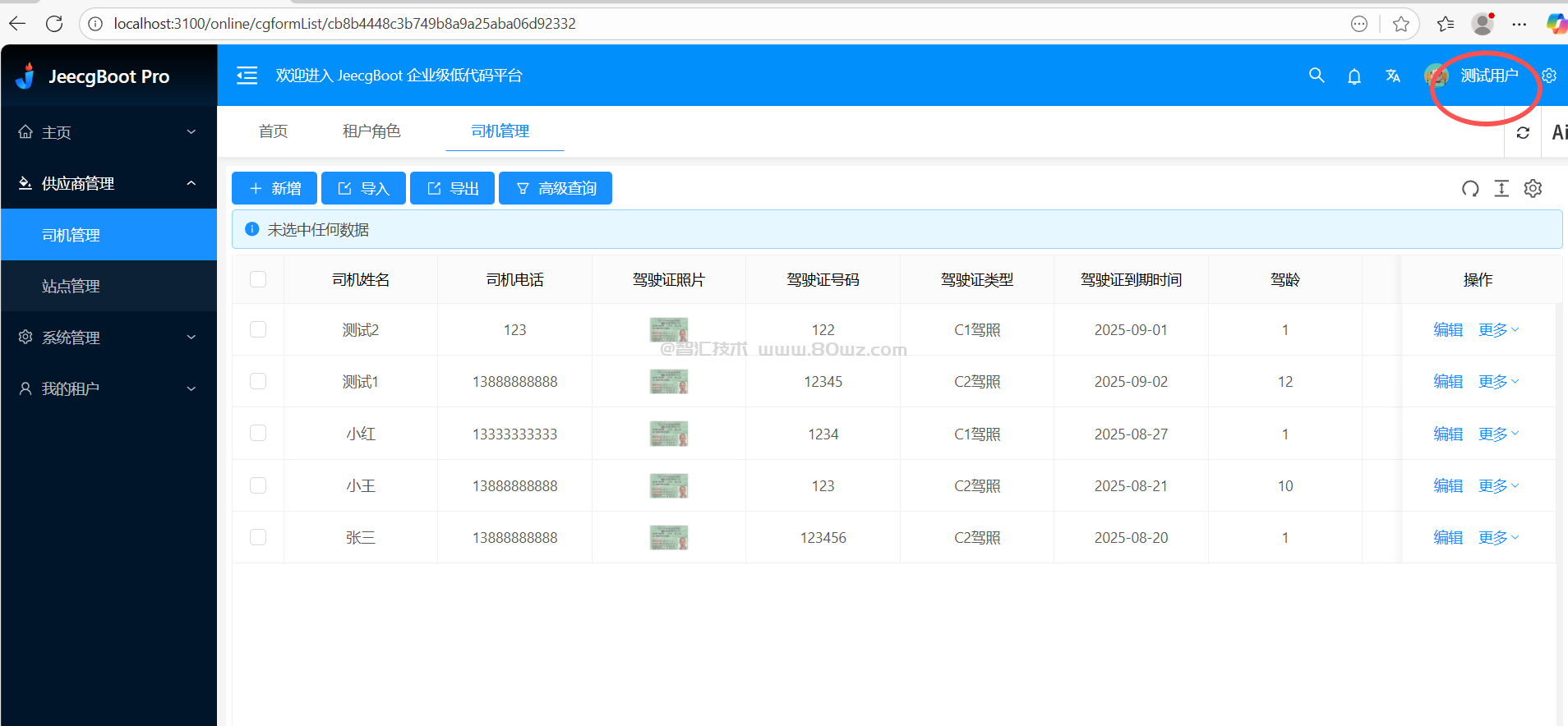Click the 导入 button
Screen dimensions: 1568x726
(363, 188)
